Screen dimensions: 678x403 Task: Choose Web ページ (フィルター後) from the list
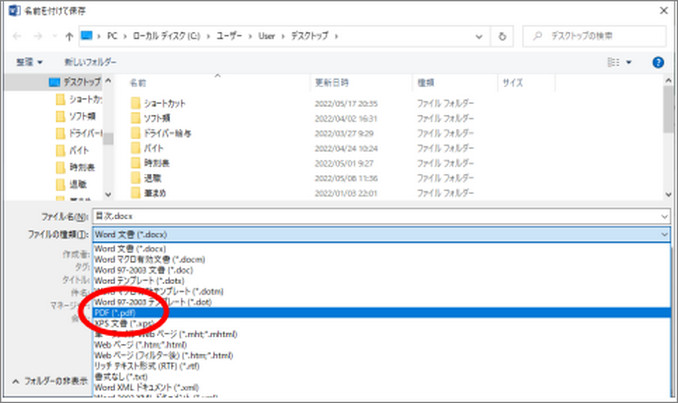(381, 355)
